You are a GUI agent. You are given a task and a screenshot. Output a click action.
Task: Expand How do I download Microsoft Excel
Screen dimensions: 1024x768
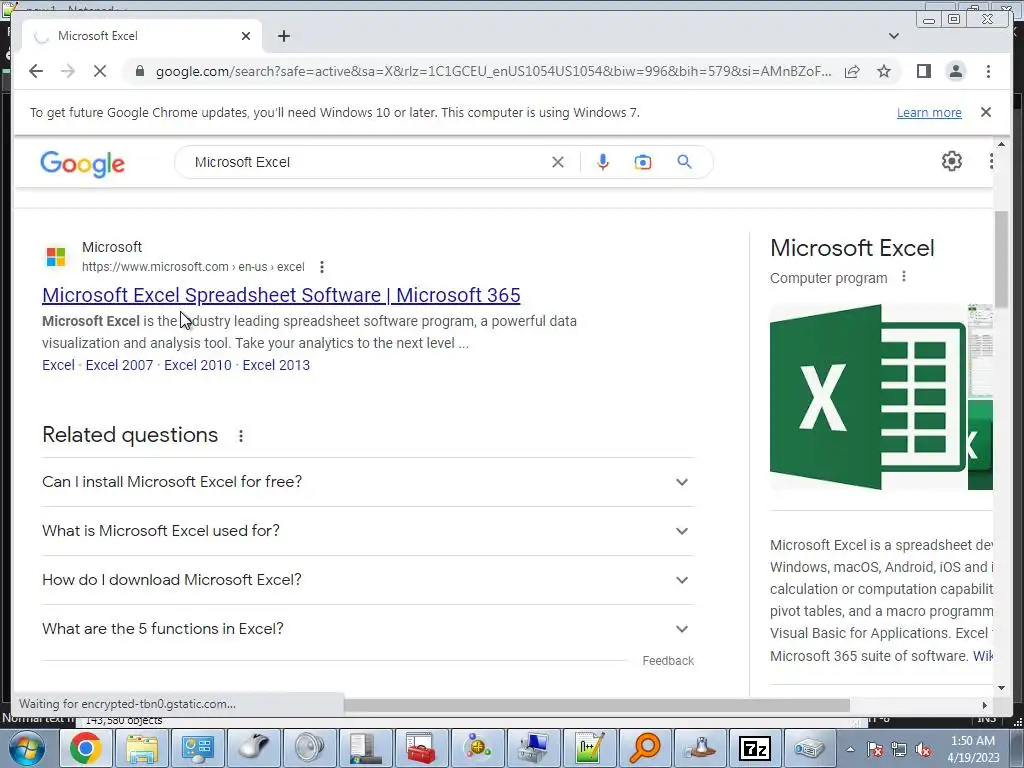[368, 580]
